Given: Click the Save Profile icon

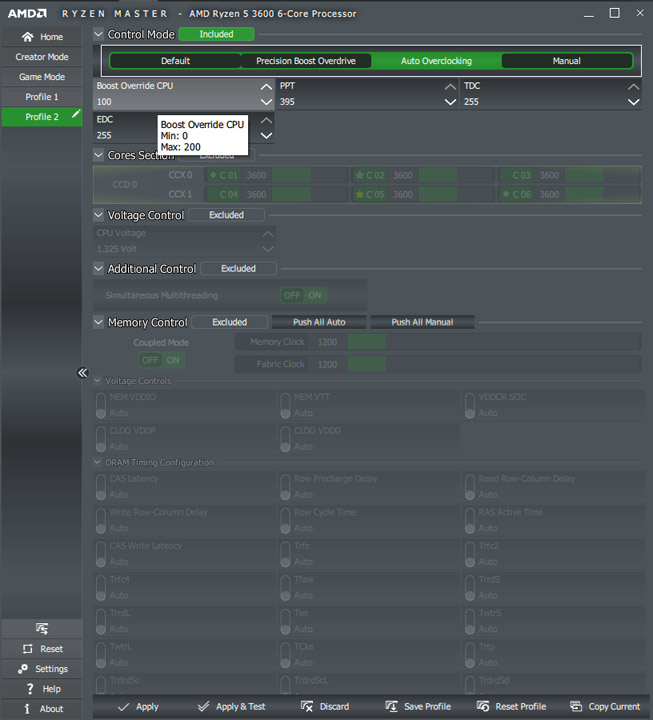Looking at the screenshot, I should (x=391, y=707).
